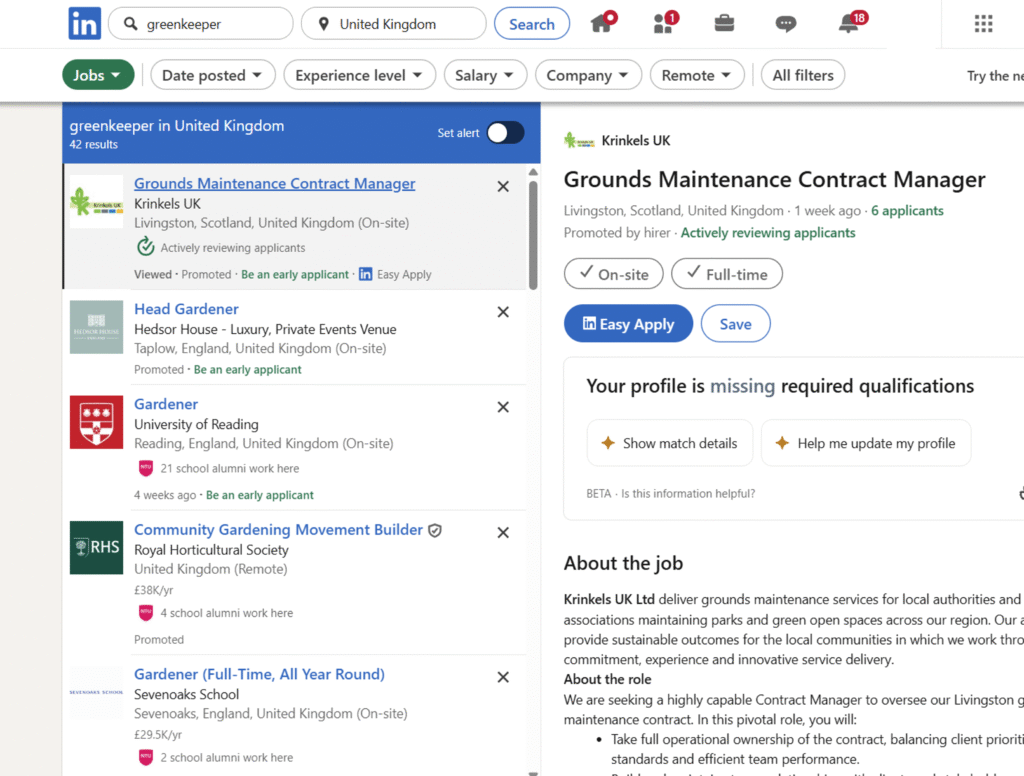This screenshot has width=1024, height=776.
Task: Expand the Date posted dropdown
Action: point(212,75)
